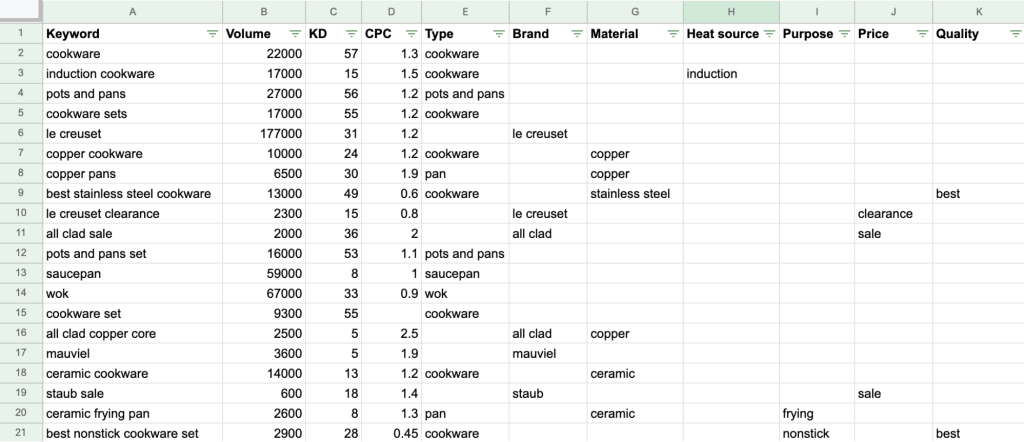This screenshot has width=1024, height=442.
Task: Expand the Quality filter dropdown
Action: pyautogui.click(x=1014, y=34)
